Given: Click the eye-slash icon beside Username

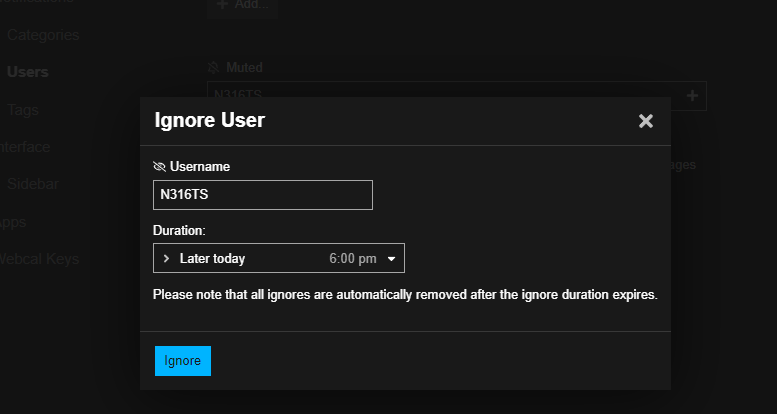Looking at the screenshot, I should 159,166.
